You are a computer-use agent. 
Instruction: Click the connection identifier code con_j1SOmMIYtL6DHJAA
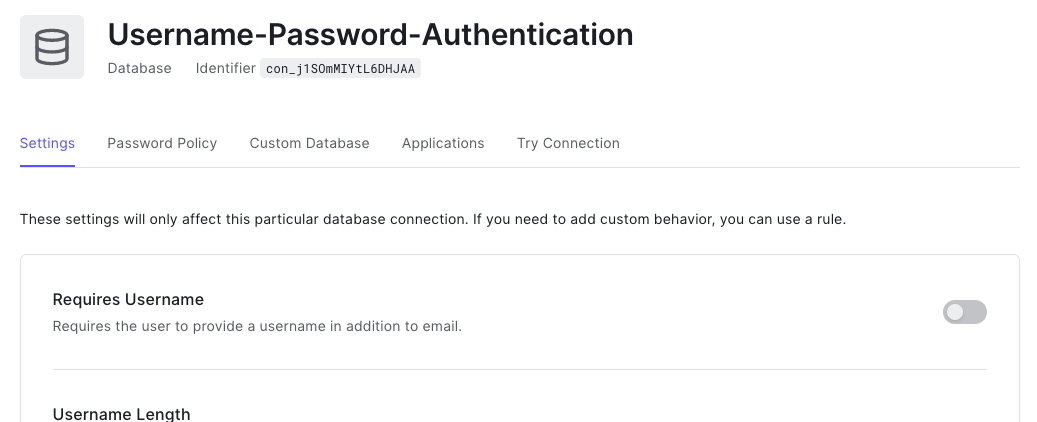(340, 69)
